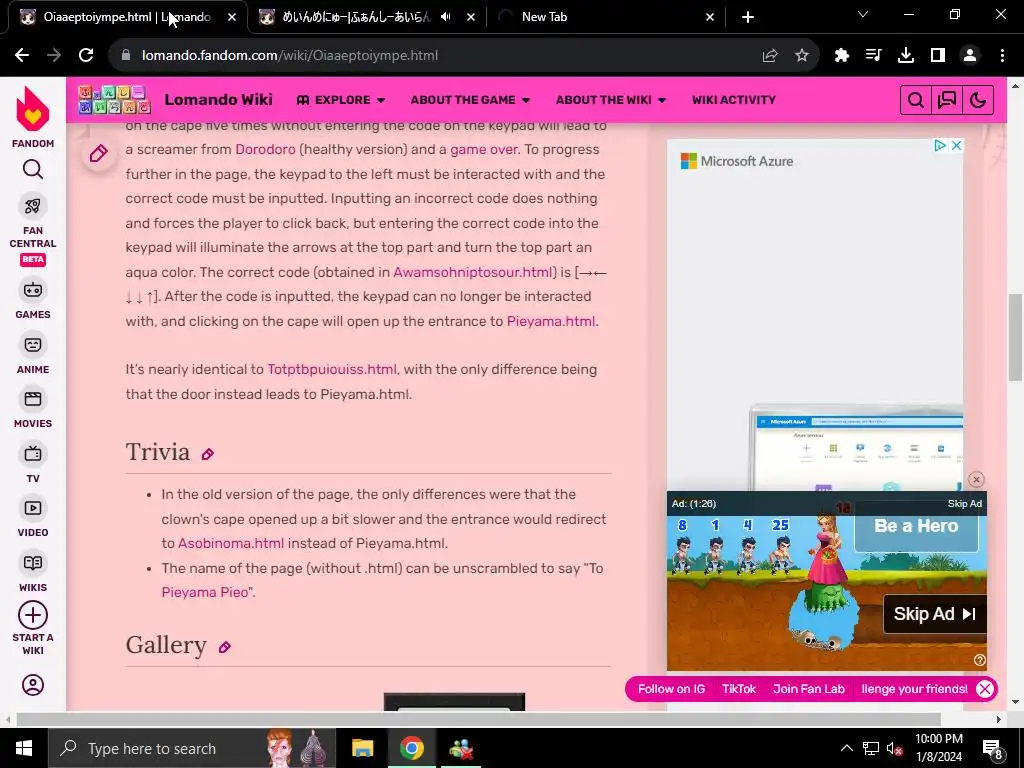Image resolution: width=1024 pixels, height=768 pixels.
Task: Reload the page
Action: tap(86, 56)
